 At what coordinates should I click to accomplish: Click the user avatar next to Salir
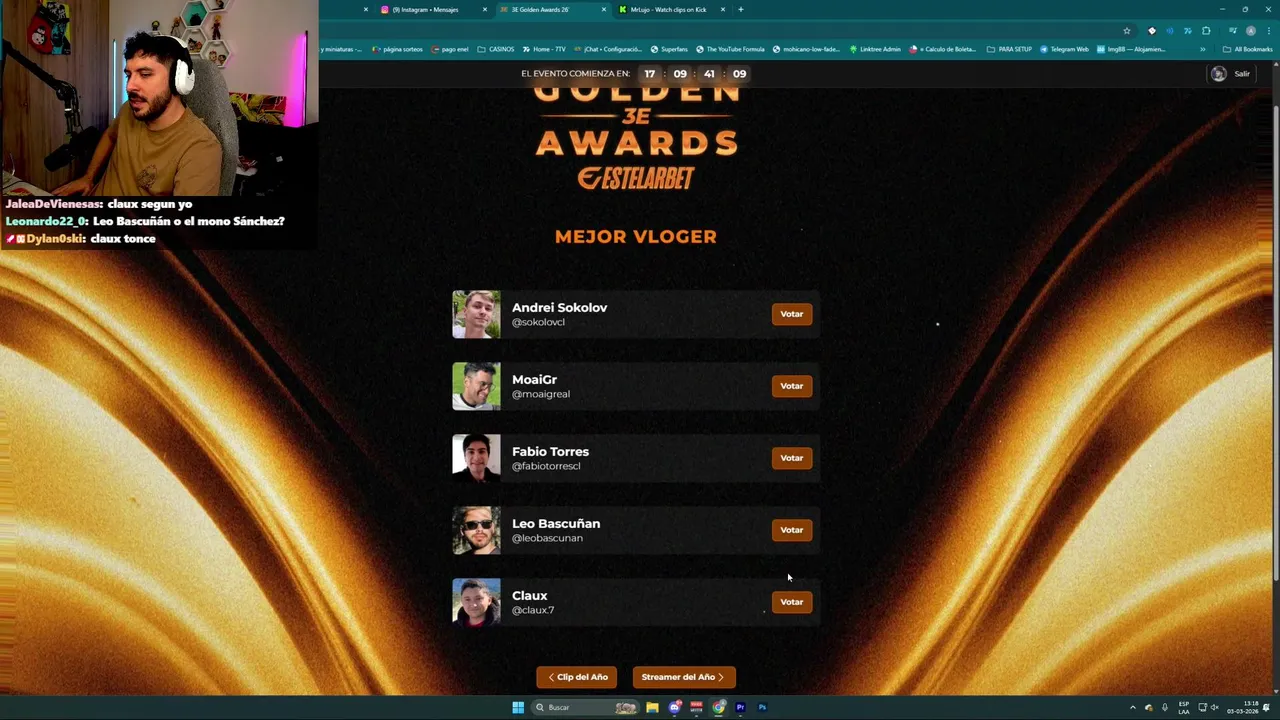(1218, 74)
